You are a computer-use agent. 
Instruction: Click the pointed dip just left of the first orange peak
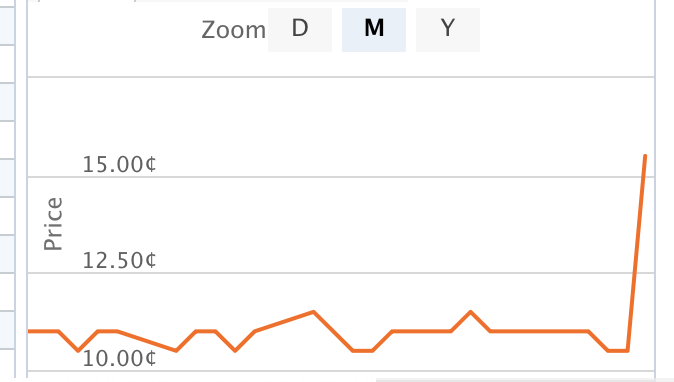click(x=235, y=351)
